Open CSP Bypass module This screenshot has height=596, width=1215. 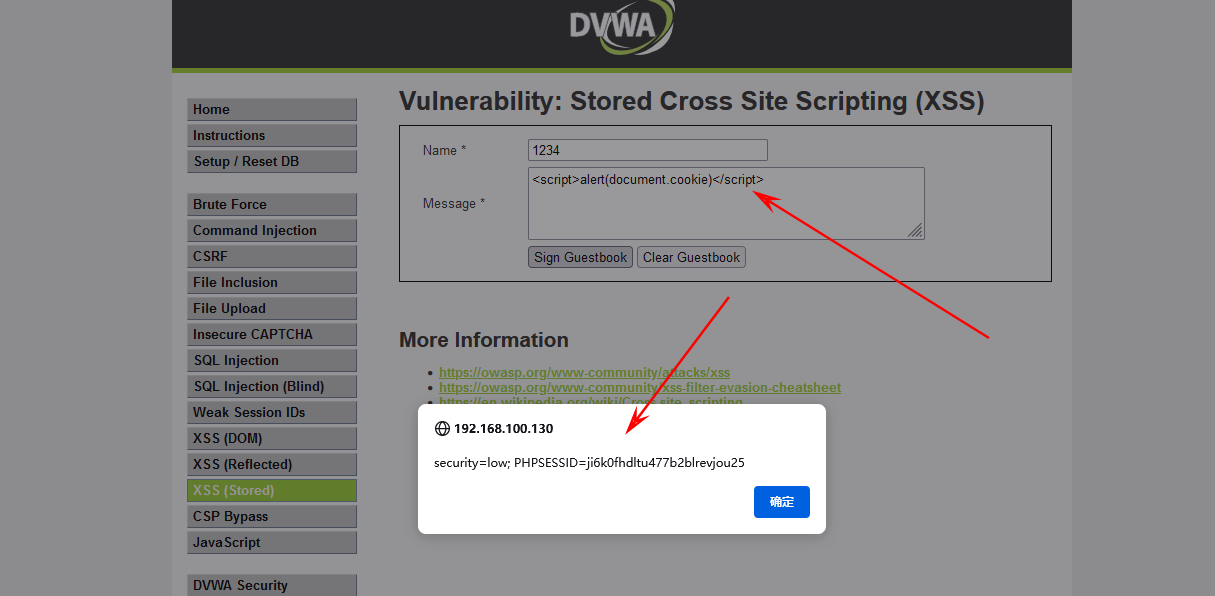(x=272, y=517)
